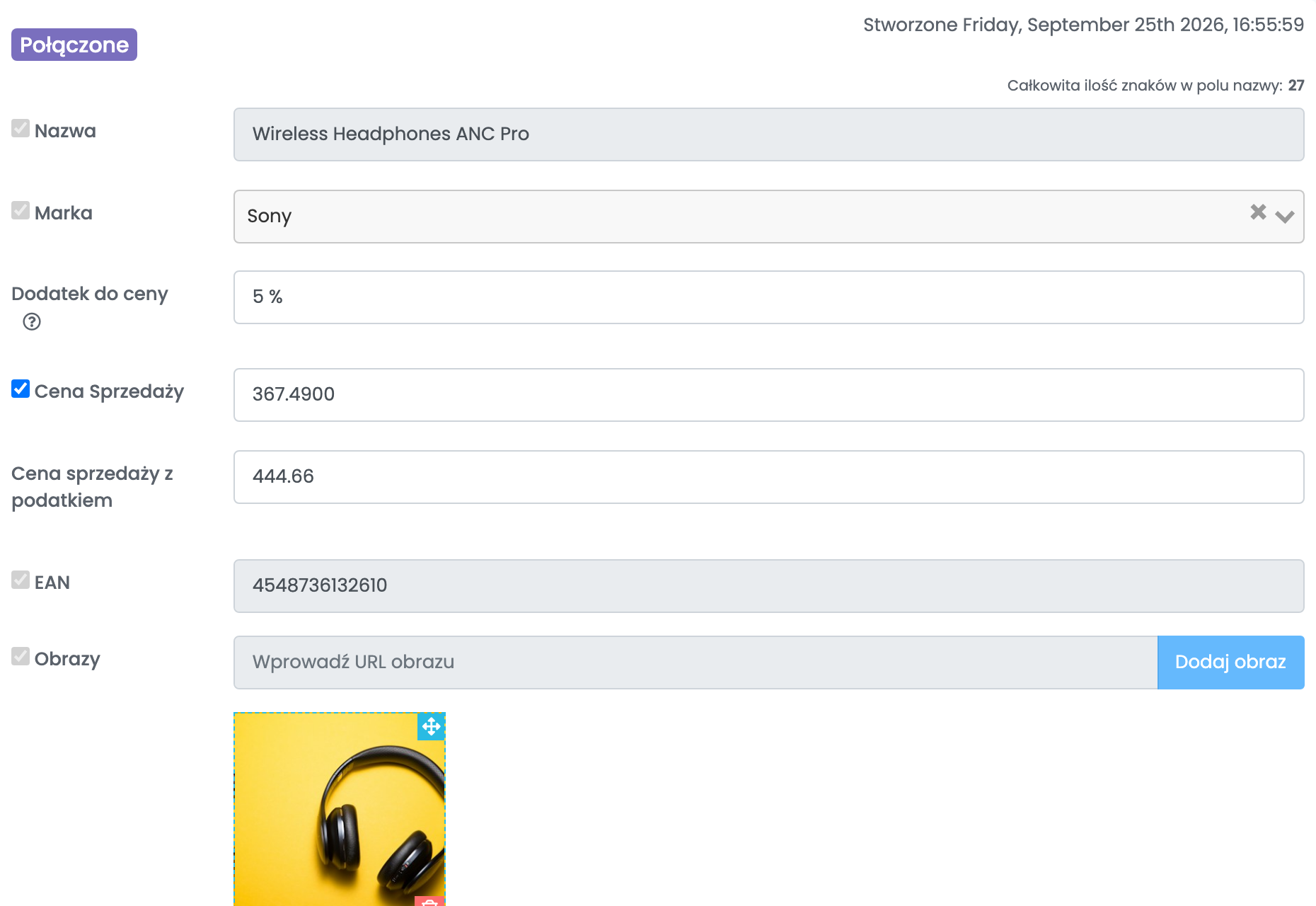Click the tax price field 444.66

(768, 477)
